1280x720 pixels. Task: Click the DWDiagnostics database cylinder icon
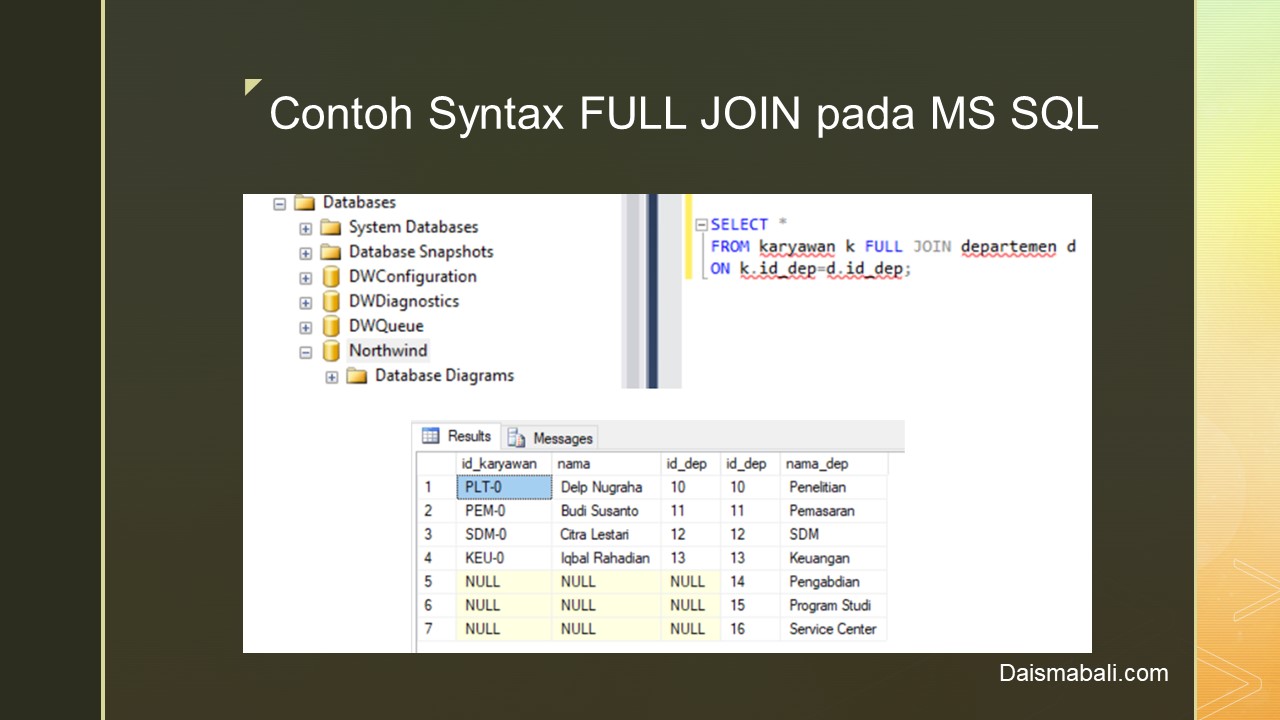[331, 302]
